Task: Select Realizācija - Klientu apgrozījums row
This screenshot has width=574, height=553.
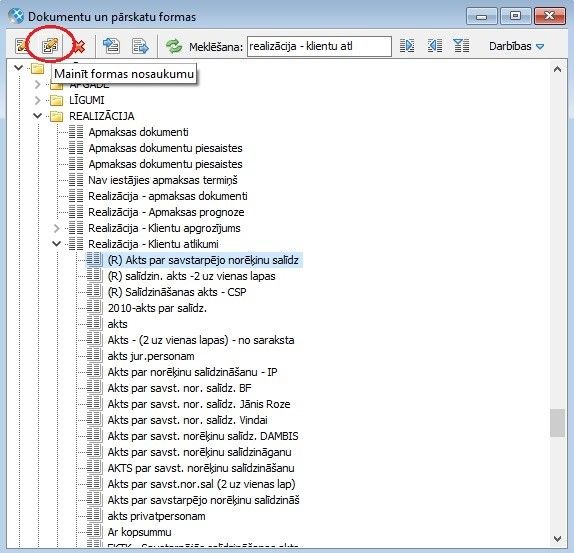Action: (164, 228)
